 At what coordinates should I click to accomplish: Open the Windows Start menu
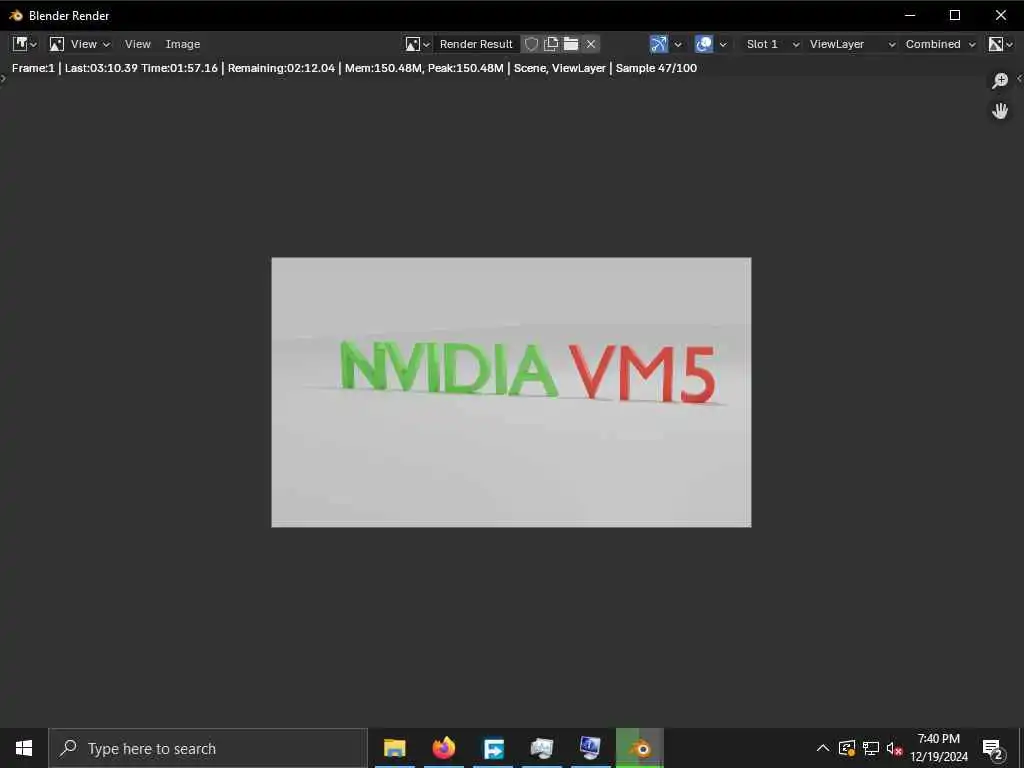[24, 748]
